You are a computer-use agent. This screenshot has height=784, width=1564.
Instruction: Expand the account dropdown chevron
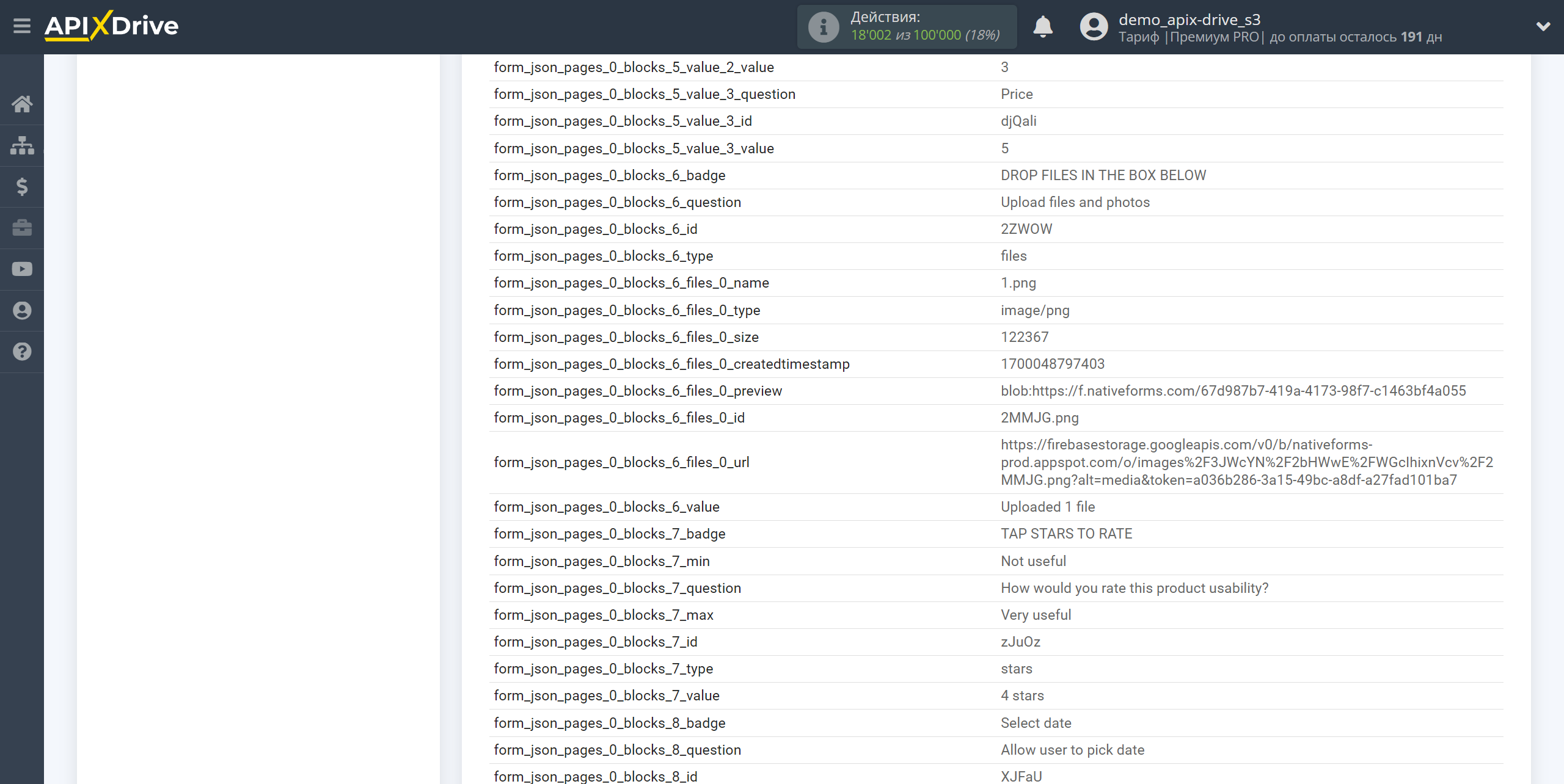pyautogui.click(x=1543, y=26)
